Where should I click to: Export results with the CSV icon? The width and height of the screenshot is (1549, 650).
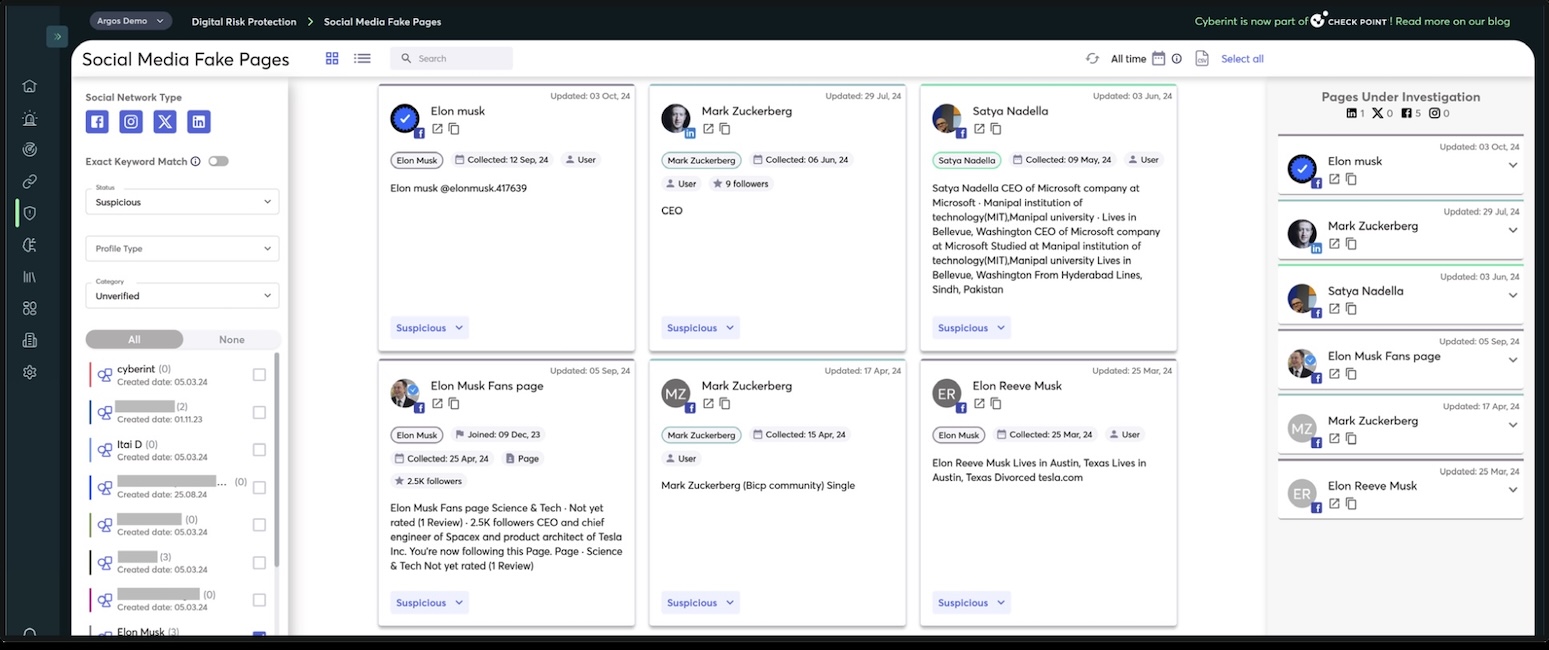1202,59
